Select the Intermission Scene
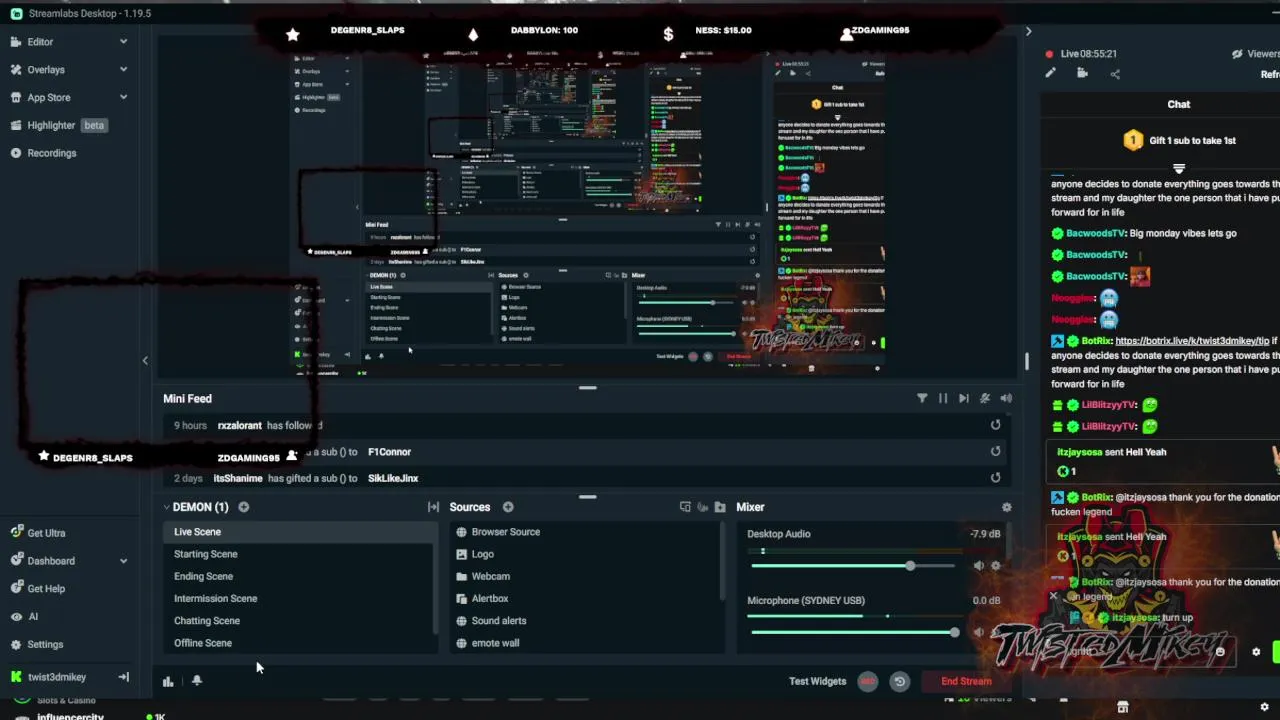 [x=300, y=598]
